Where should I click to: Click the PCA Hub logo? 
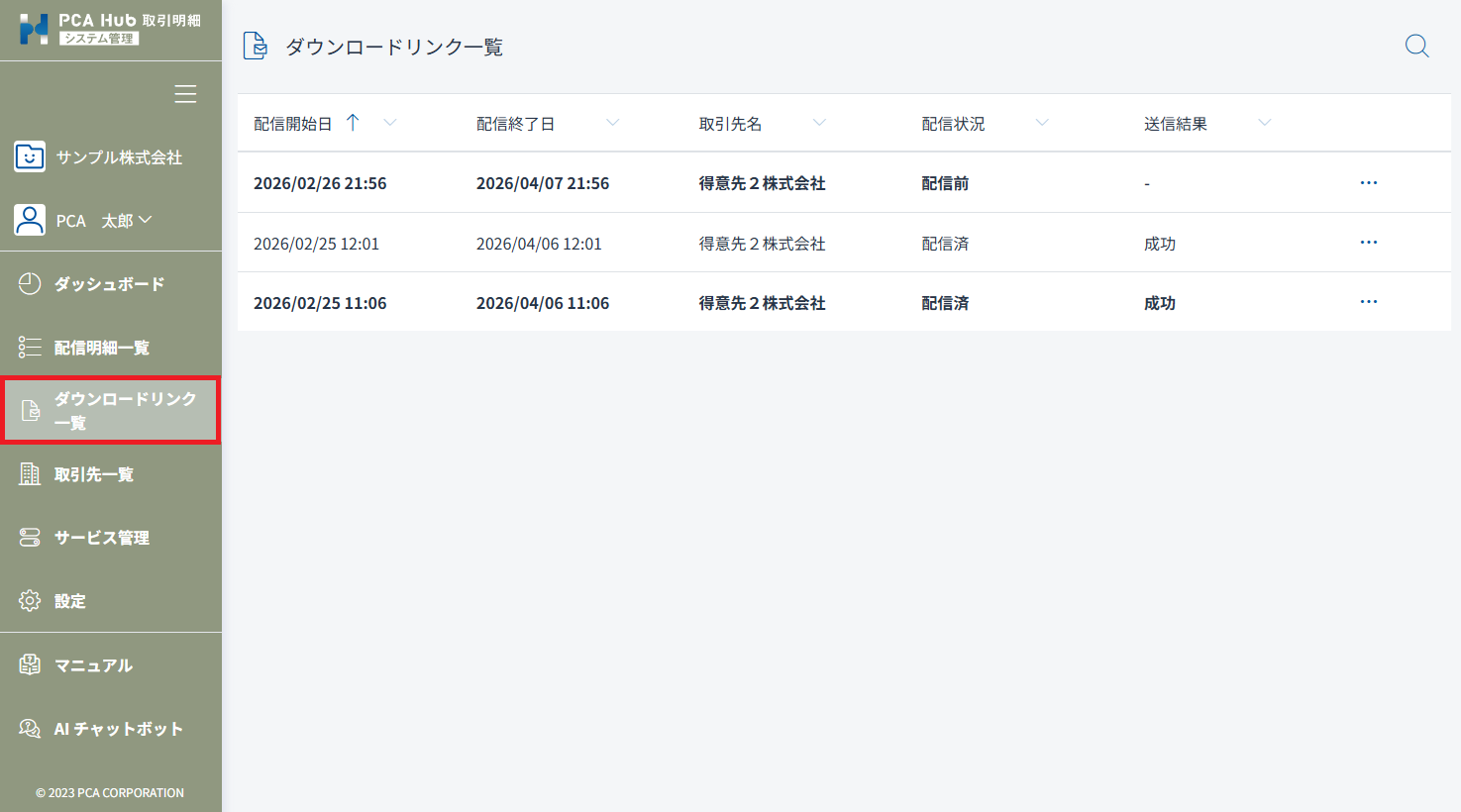click(34, 29)
